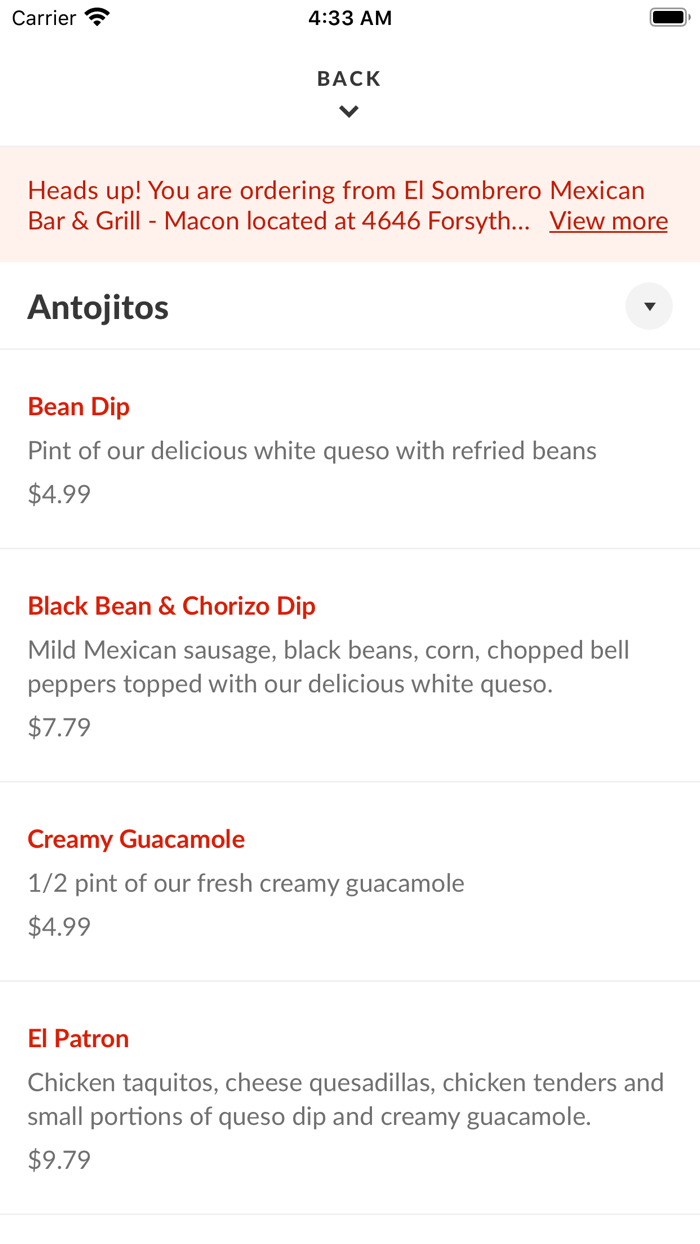Tap the Chicken taquitos description text
The image size is (700, 1244).
point(345,1099)
